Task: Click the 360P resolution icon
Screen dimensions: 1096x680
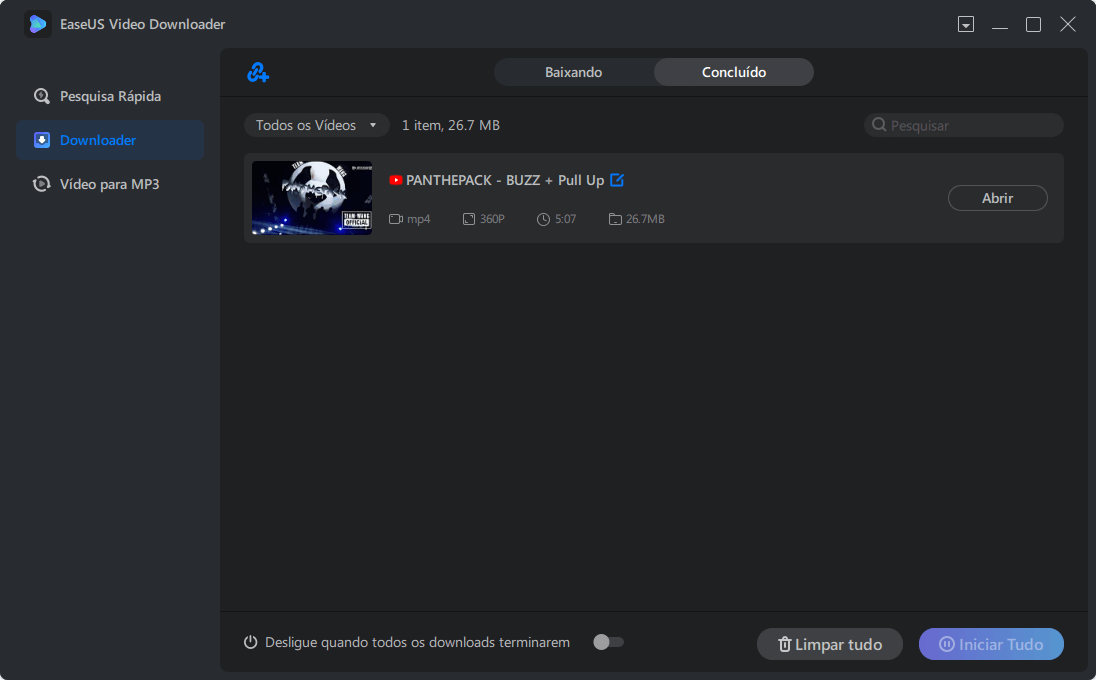Action: click(469, 219)
